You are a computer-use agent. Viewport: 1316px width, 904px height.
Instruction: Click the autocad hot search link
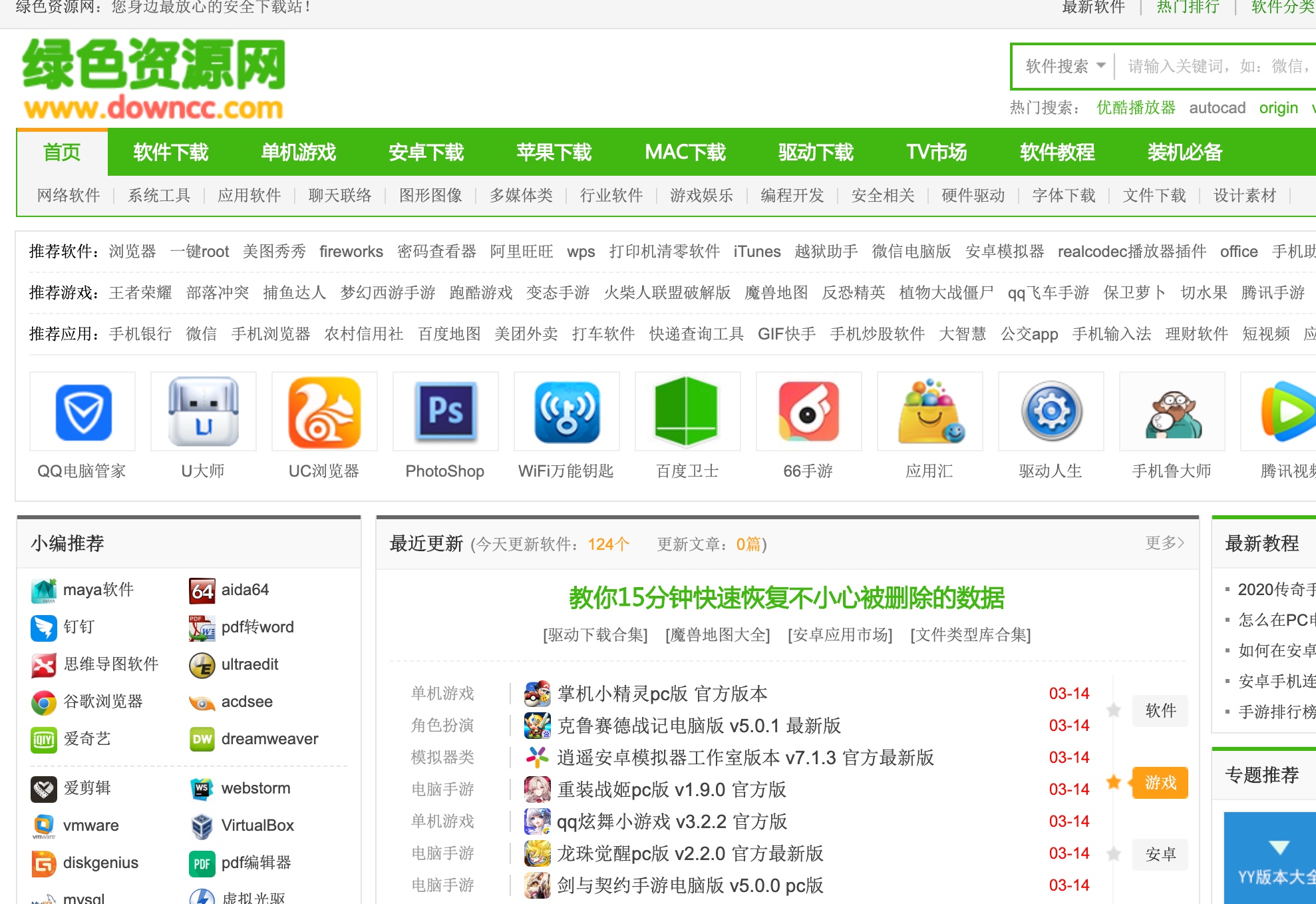click(1218, 108)
